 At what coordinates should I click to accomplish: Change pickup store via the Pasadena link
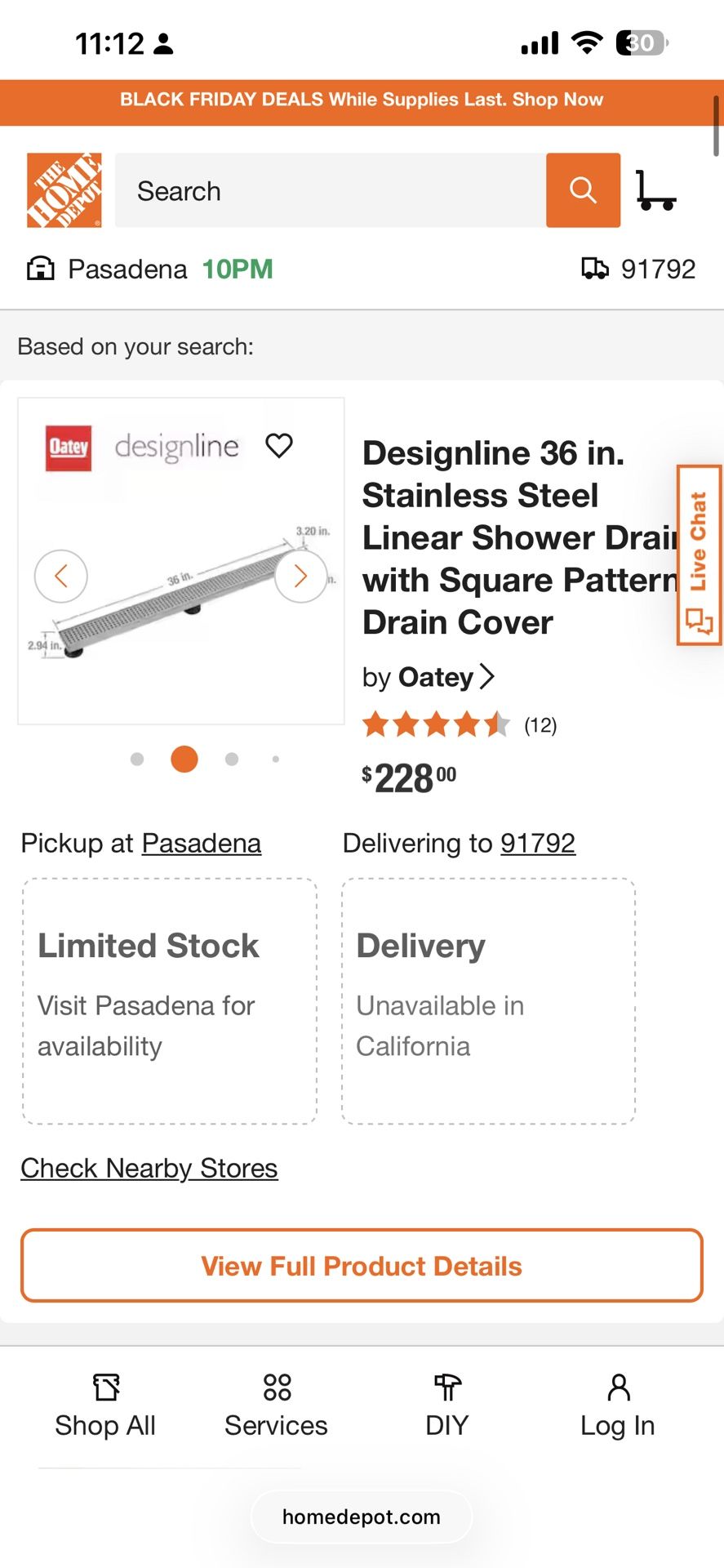click(x=201, y=842)
